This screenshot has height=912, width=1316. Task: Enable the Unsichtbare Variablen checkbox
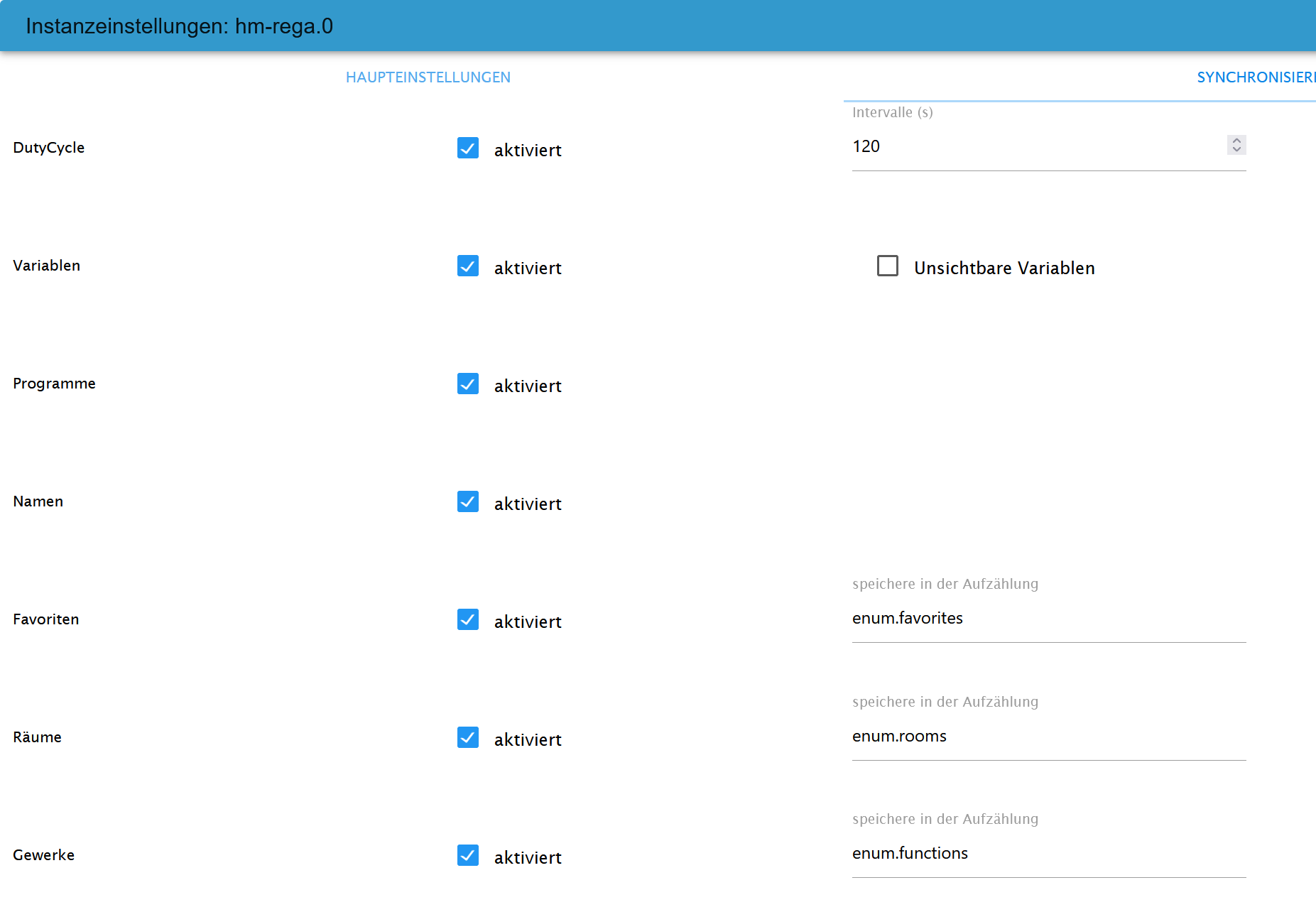tap(888, 266)
